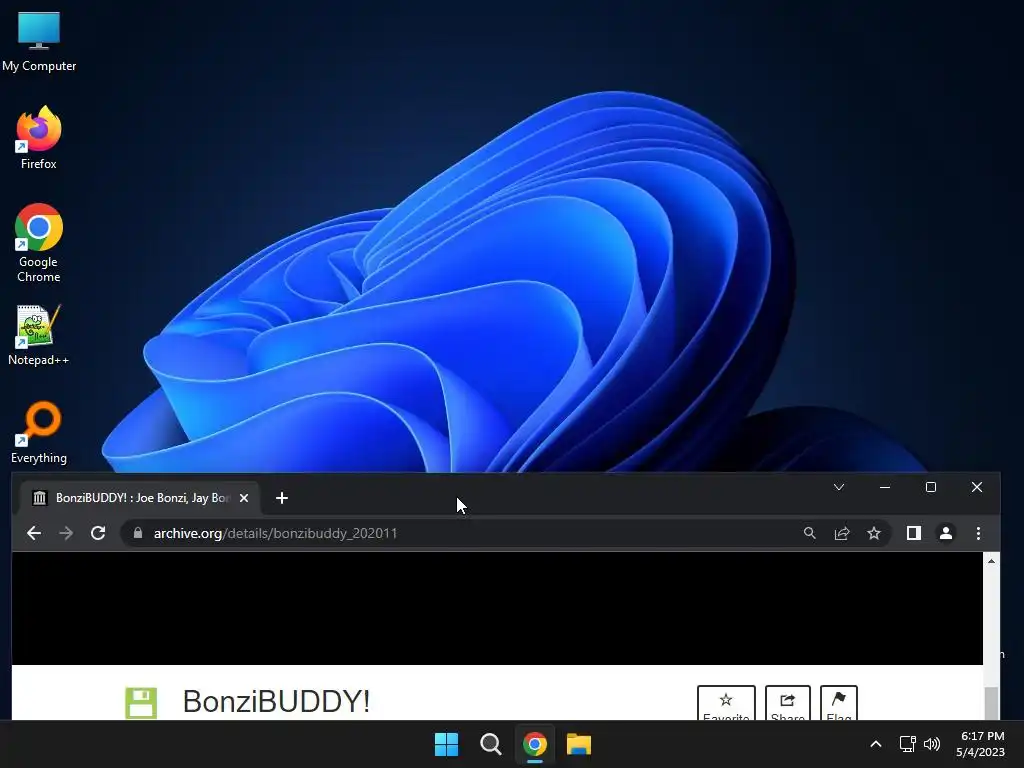This screenshot has width=1024, height=768.
Task: Maximize the Chrome window
Action: click(931, 487)
